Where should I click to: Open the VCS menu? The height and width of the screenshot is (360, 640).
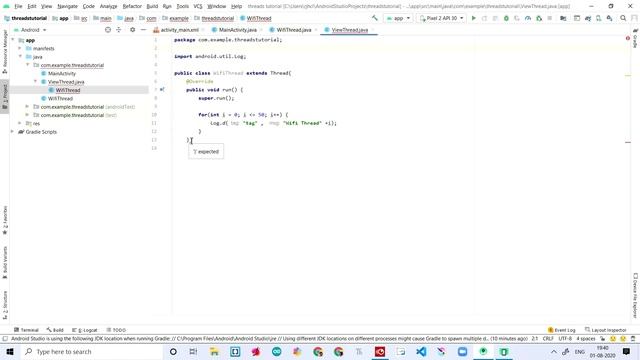198,6
